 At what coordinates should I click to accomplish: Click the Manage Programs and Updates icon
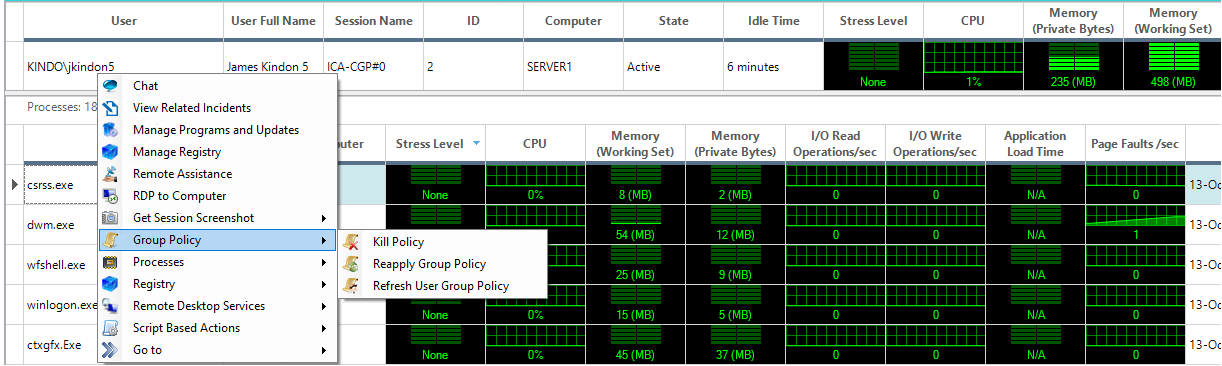[112, 130]
